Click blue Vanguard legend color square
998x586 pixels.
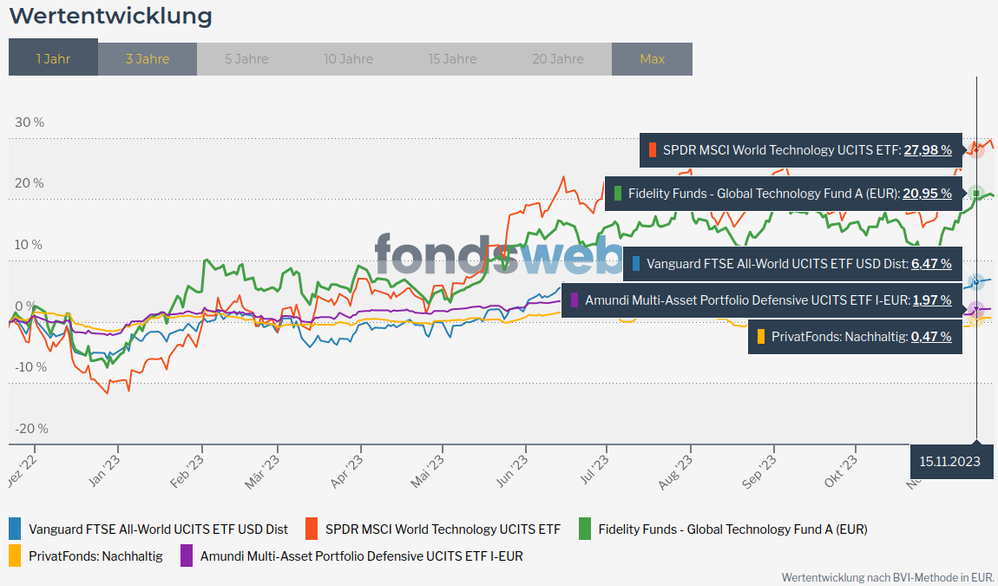tap(15, 529)
